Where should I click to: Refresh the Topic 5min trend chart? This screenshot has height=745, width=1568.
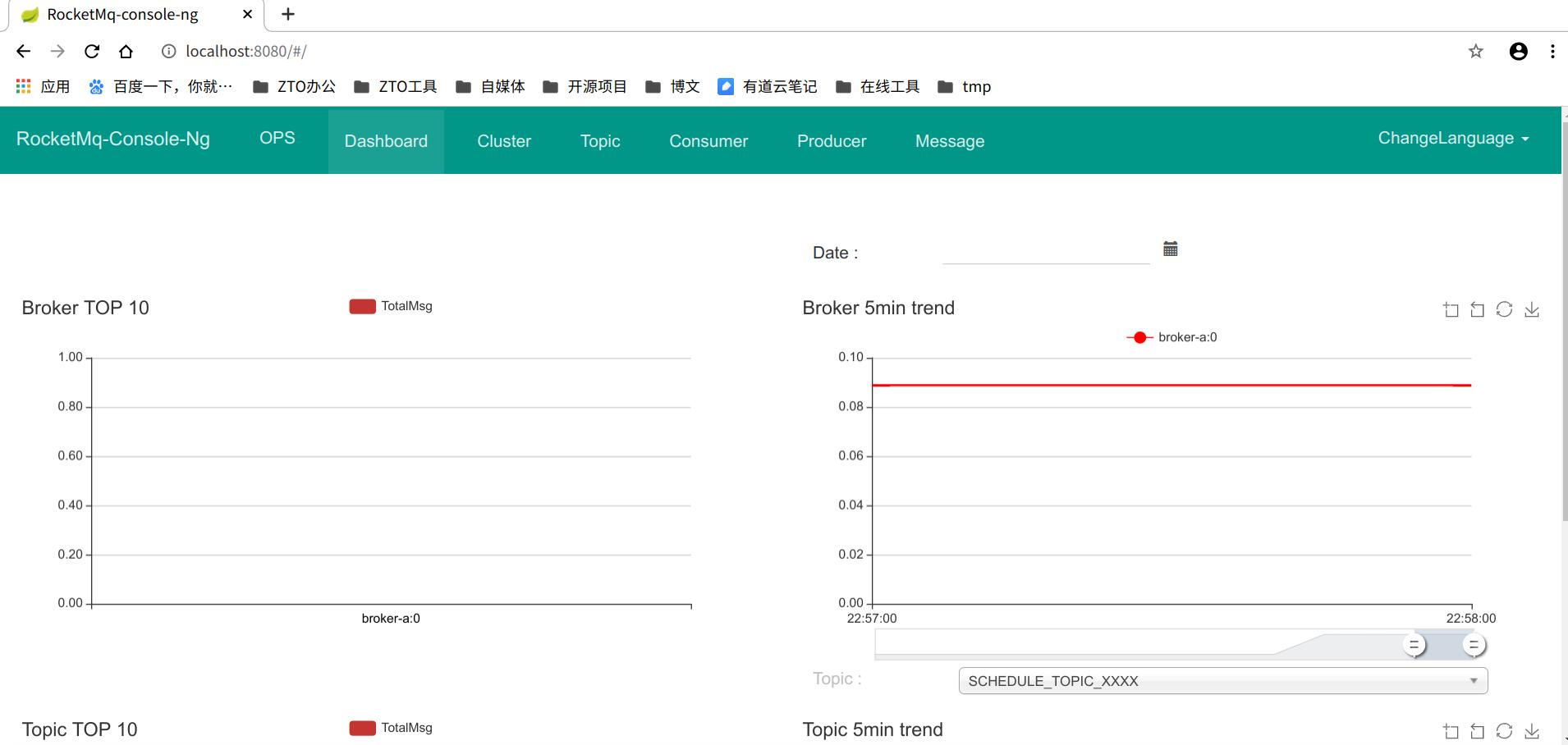(1504, 729)
